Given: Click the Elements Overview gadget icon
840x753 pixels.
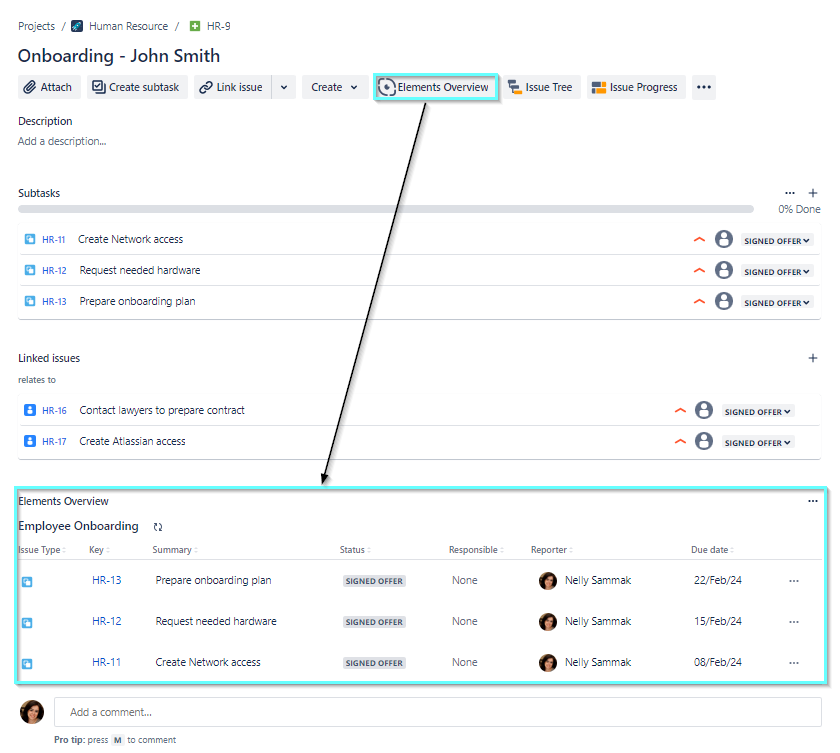Looking at the screenshot, I should 387,87.
